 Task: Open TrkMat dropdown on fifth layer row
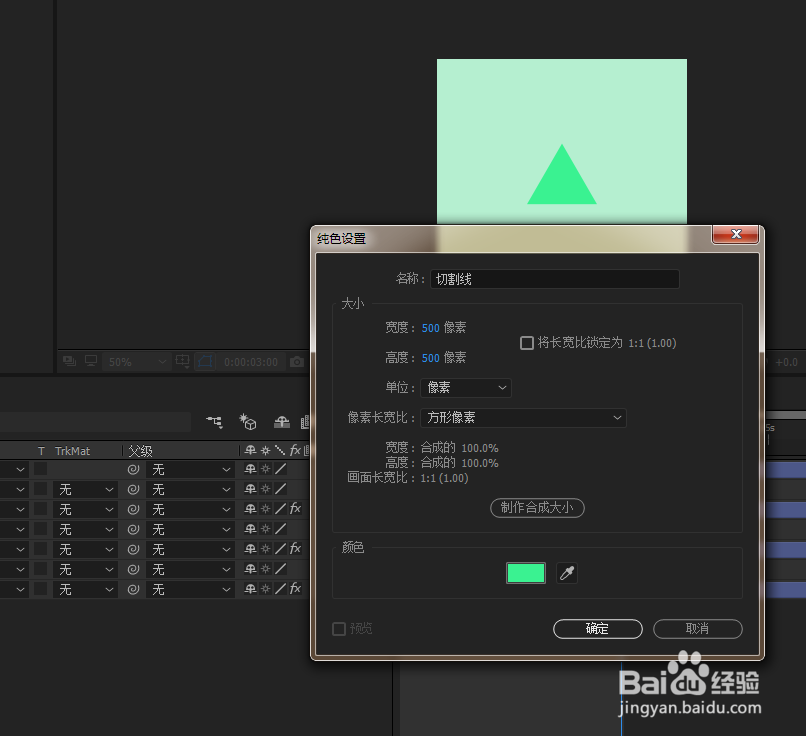pos(85,549)
